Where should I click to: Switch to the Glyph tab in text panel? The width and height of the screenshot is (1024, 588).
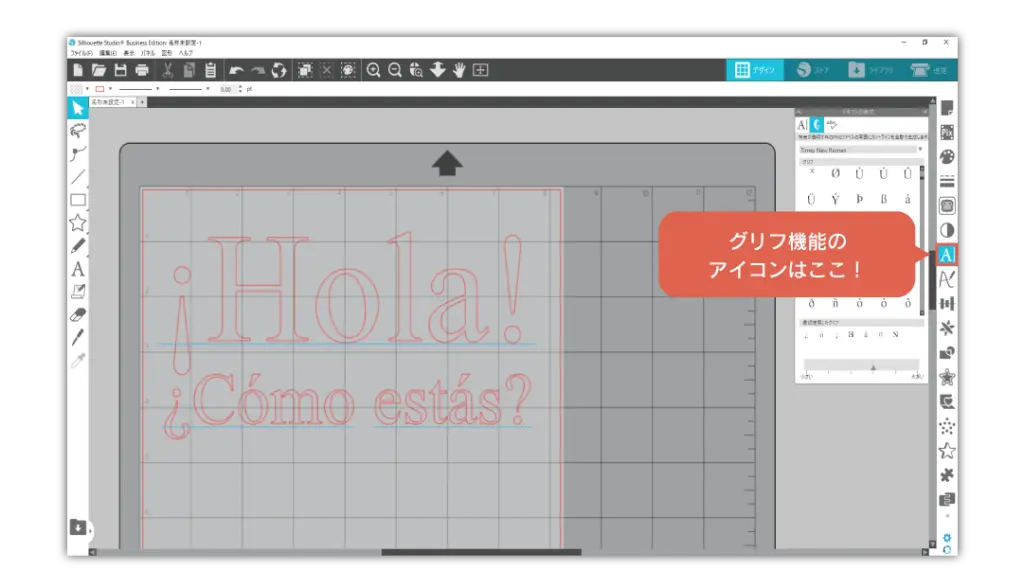click(x=816, y=125)
